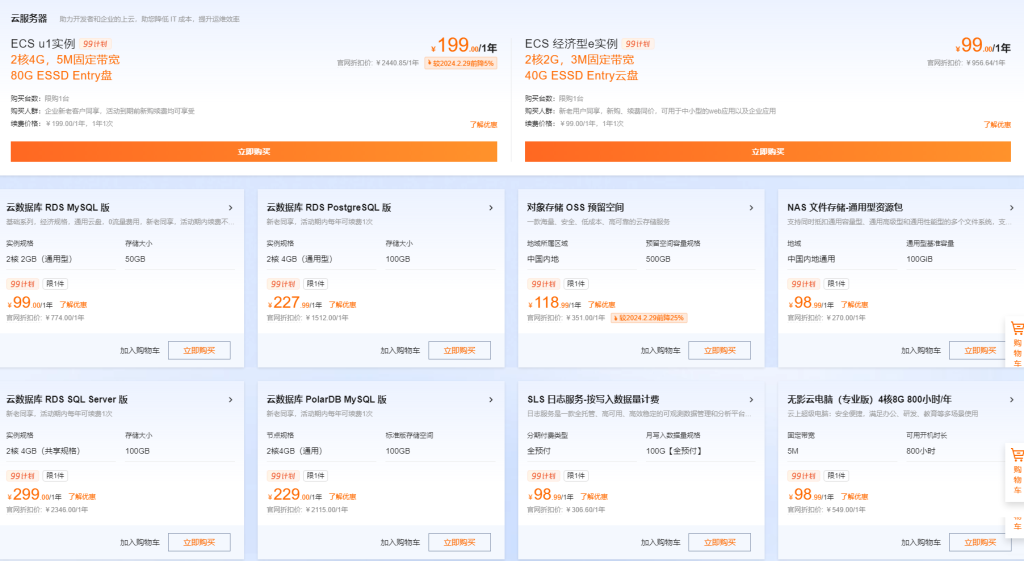The height and width of the screenshot is (561, 1024).
Task: Click orange 立即购买 button for ECS 经济型e实例
Action: pos(768,151)
